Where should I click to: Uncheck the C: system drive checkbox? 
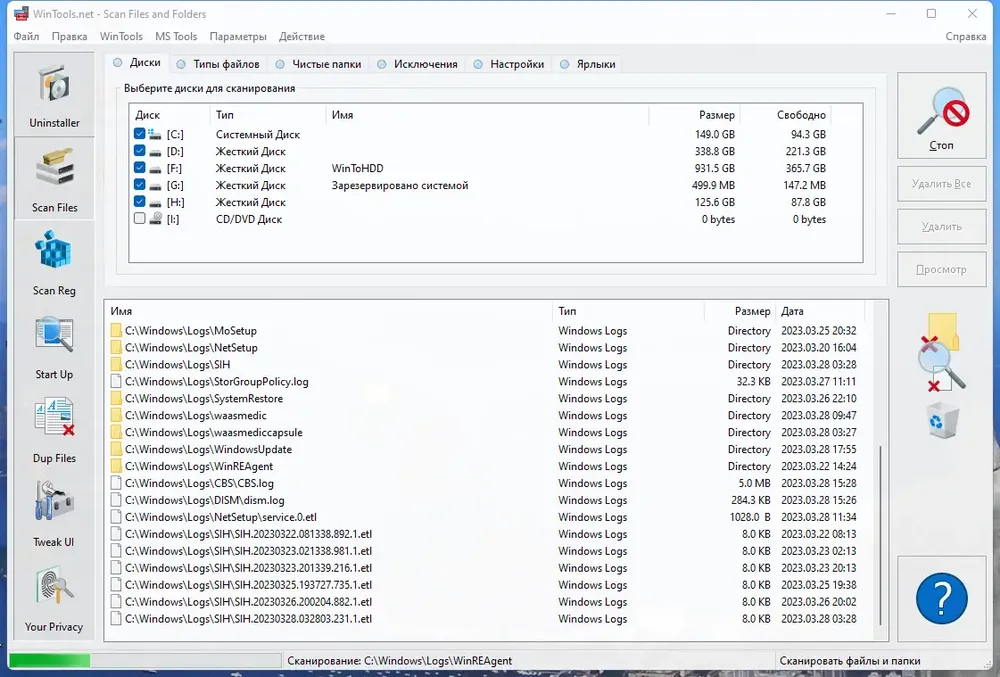140,134
